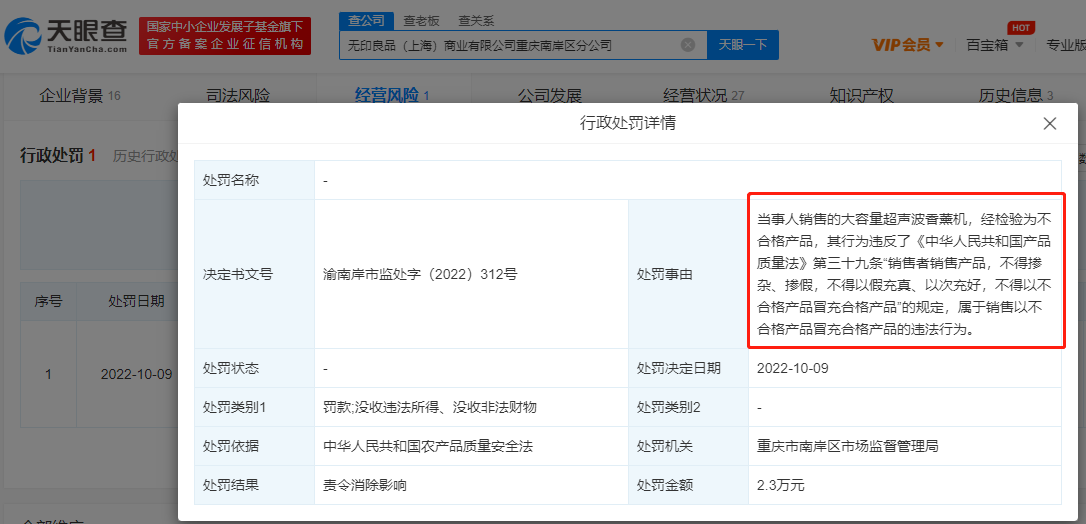The image size is (1086, 524).
Task: Clear the search box text
Action: [688, 45]
